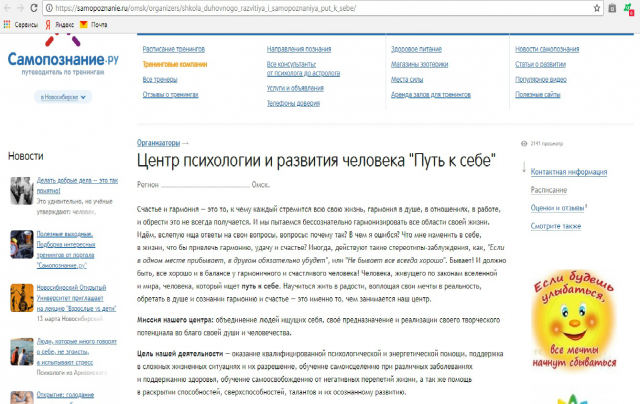Open news Открытие: голодание
Screen dimensions: 640x404
click(65, 395)
